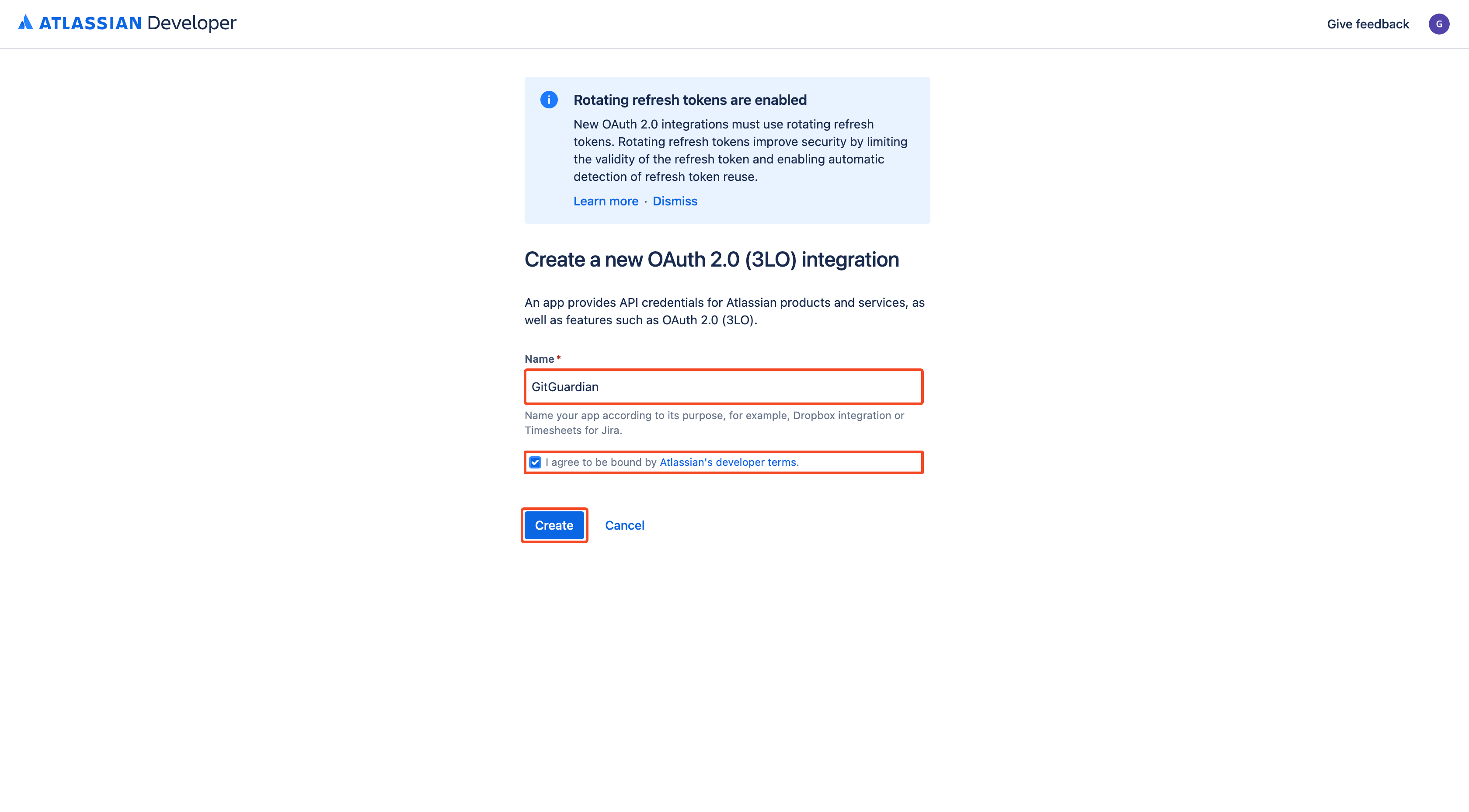1469x812 pixels.
Task: Click Dismiss to close rotating tokens banner
Action: point(674,201)
